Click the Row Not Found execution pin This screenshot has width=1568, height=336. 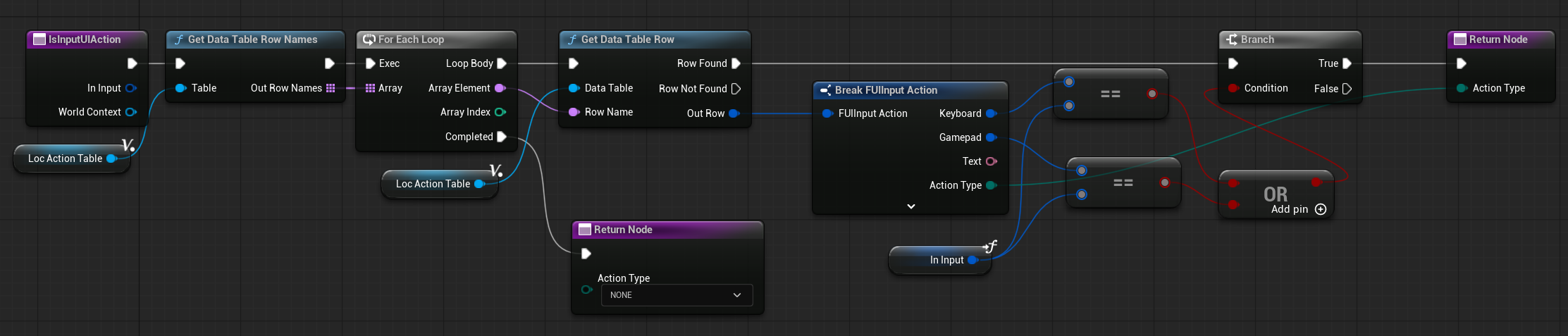(x=736, y=89)
